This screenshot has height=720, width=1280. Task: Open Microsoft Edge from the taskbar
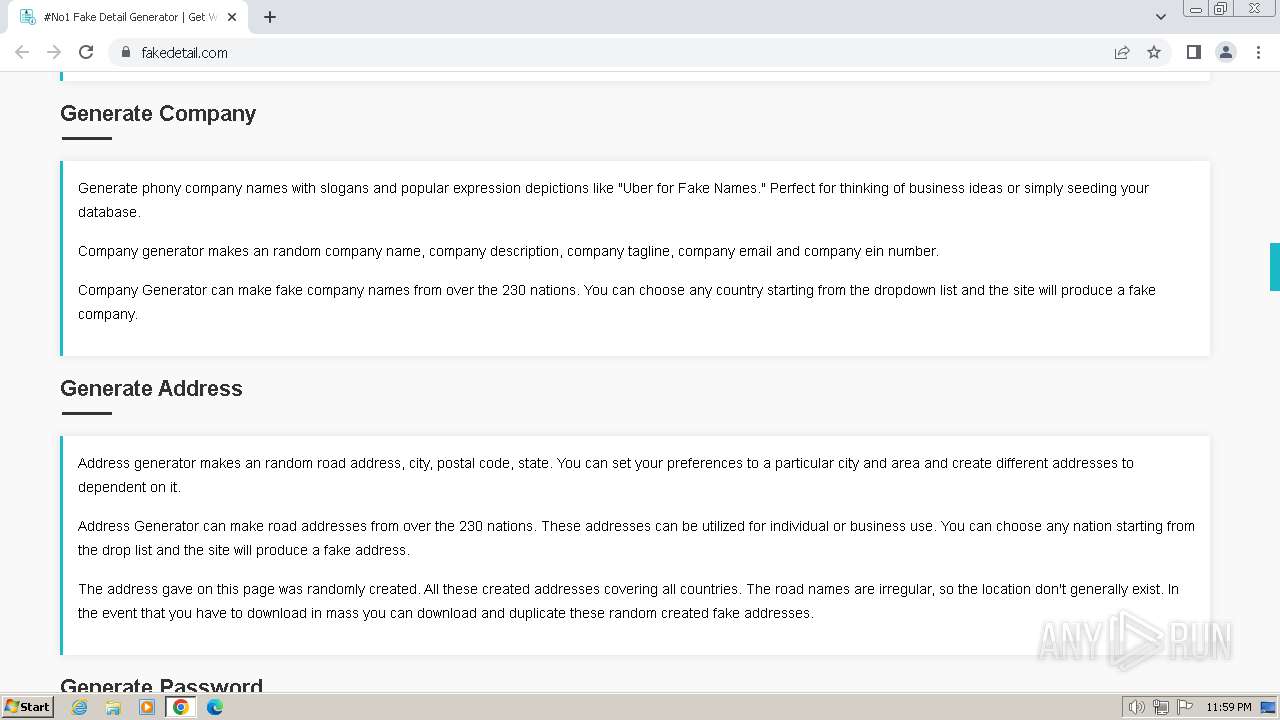[x=215, y=707]
